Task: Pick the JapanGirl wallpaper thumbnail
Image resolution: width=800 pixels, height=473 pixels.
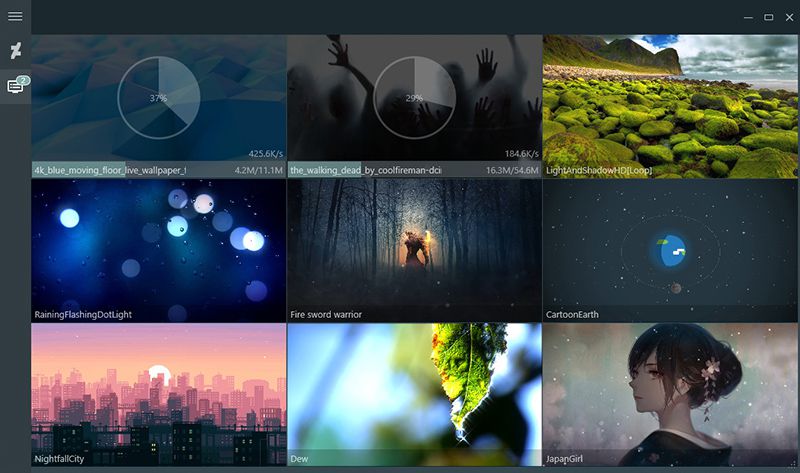Action: coord(670,394)
